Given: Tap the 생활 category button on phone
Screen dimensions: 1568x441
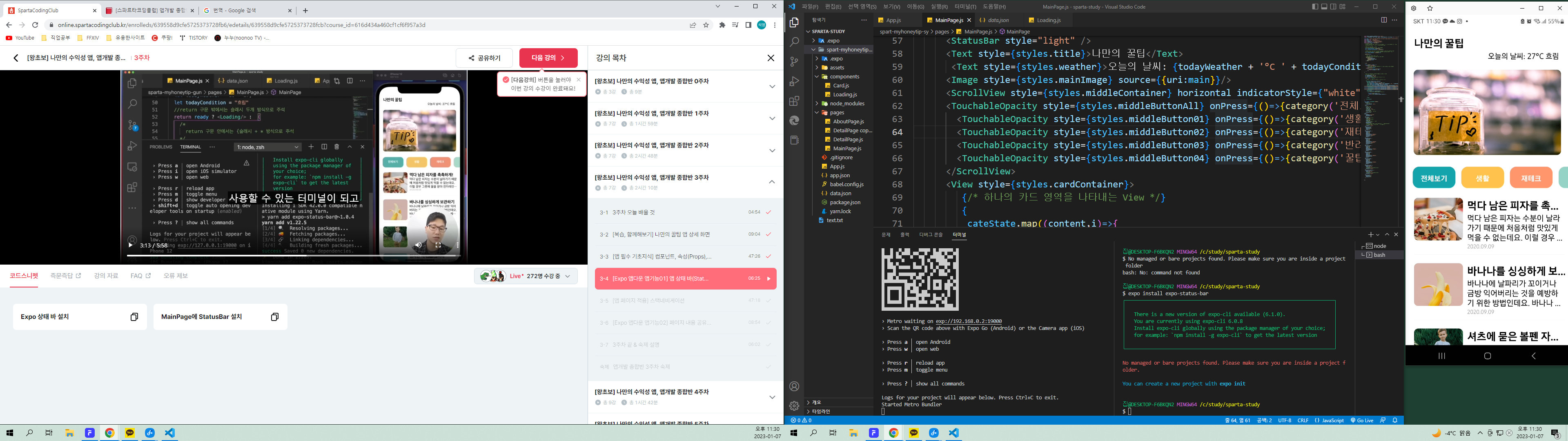Looking at the screenshot, I should pyautogui.click(x=1482, y=178).
